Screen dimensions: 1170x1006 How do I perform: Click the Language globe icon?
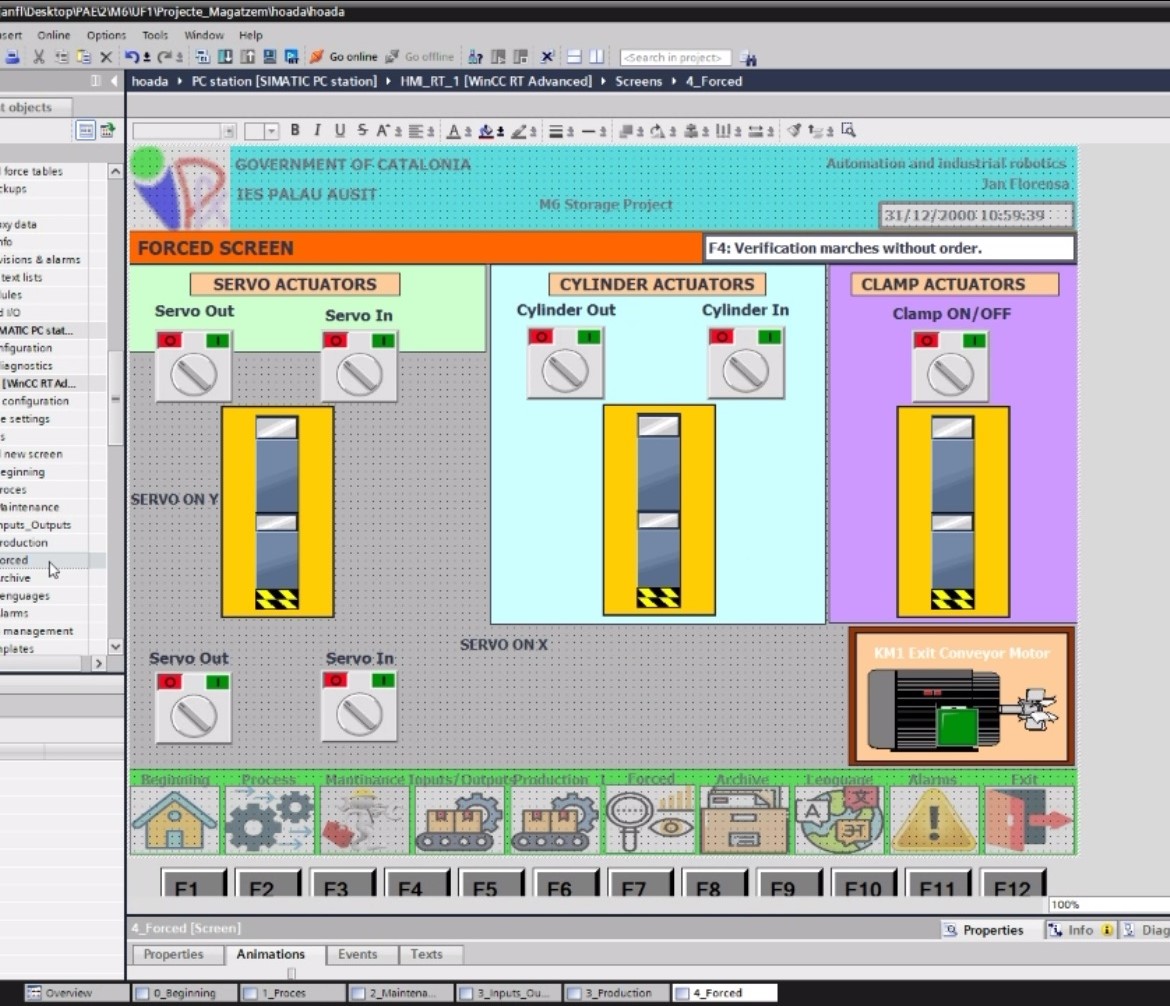839,820
